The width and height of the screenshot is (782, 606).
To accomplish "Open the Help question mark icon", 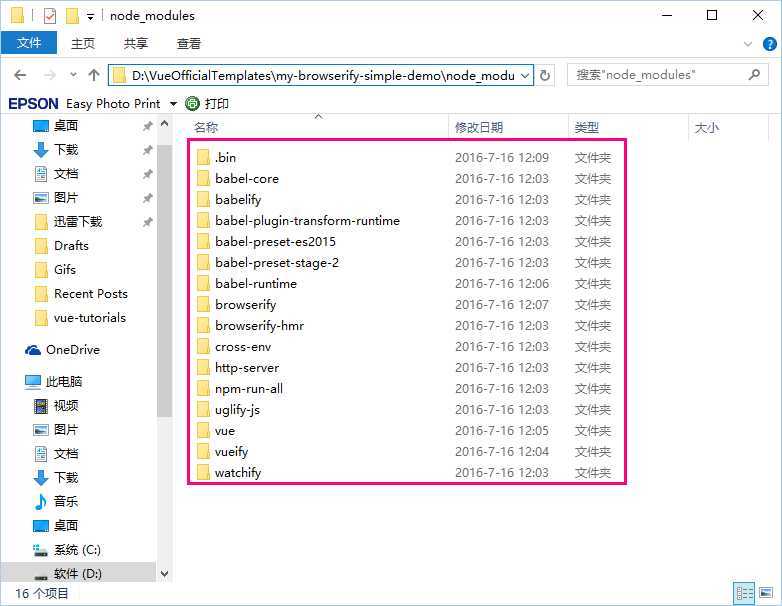I will [770, 44].
